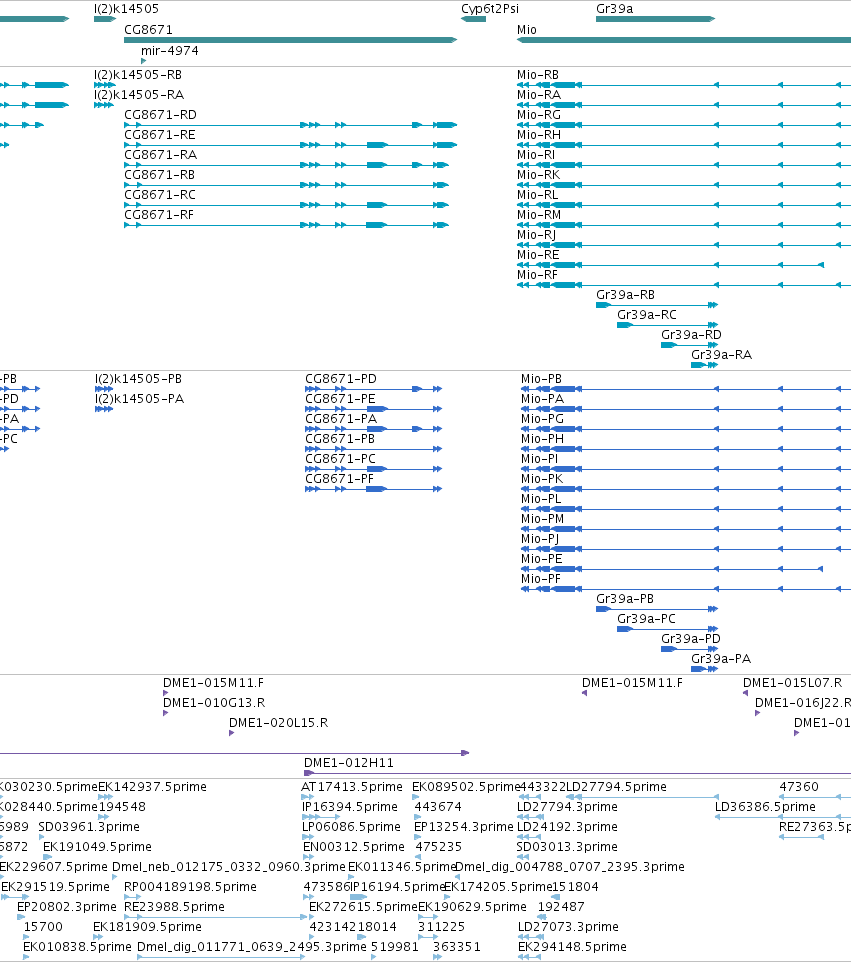The image size is (851, 962).
Task: Select protein CG8671-PF
Action: click(374, 489)
